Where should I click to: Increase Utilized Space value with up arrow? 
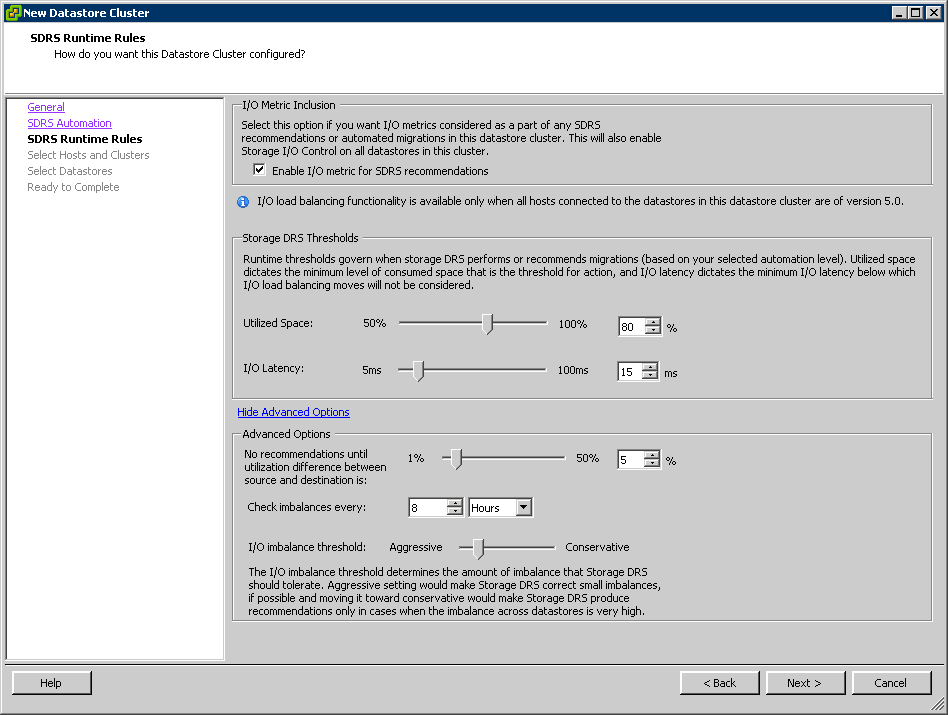pyautogui.click(x=652, y=322)
